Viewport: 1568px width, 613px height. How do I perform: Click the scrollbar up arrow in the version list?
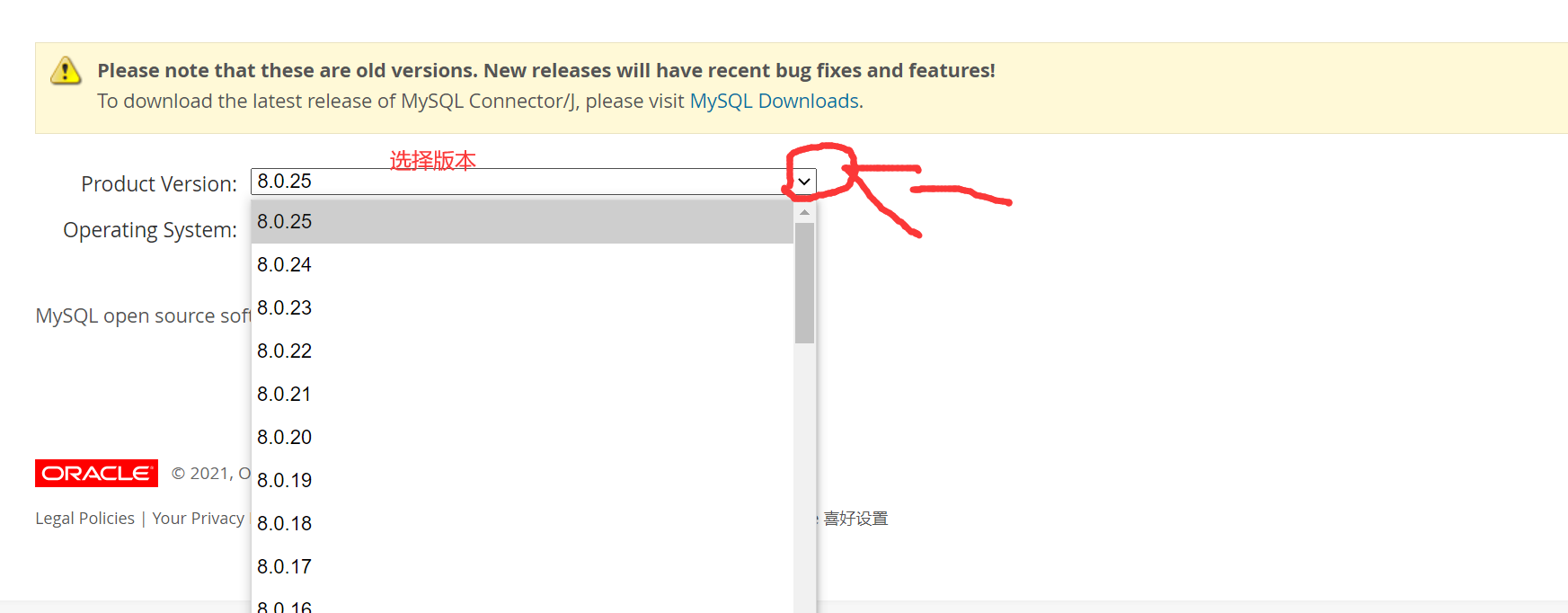[x=804, y=212]
